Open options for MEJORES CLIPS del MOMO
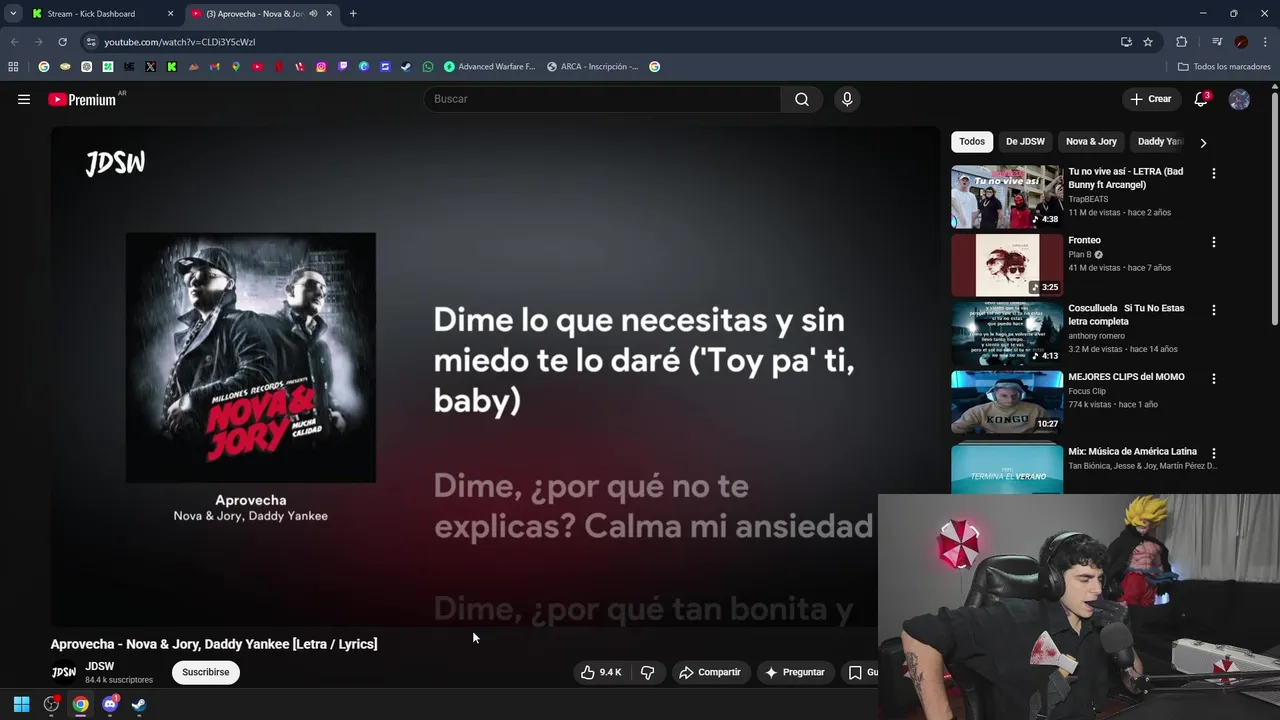 point(1214,379)
